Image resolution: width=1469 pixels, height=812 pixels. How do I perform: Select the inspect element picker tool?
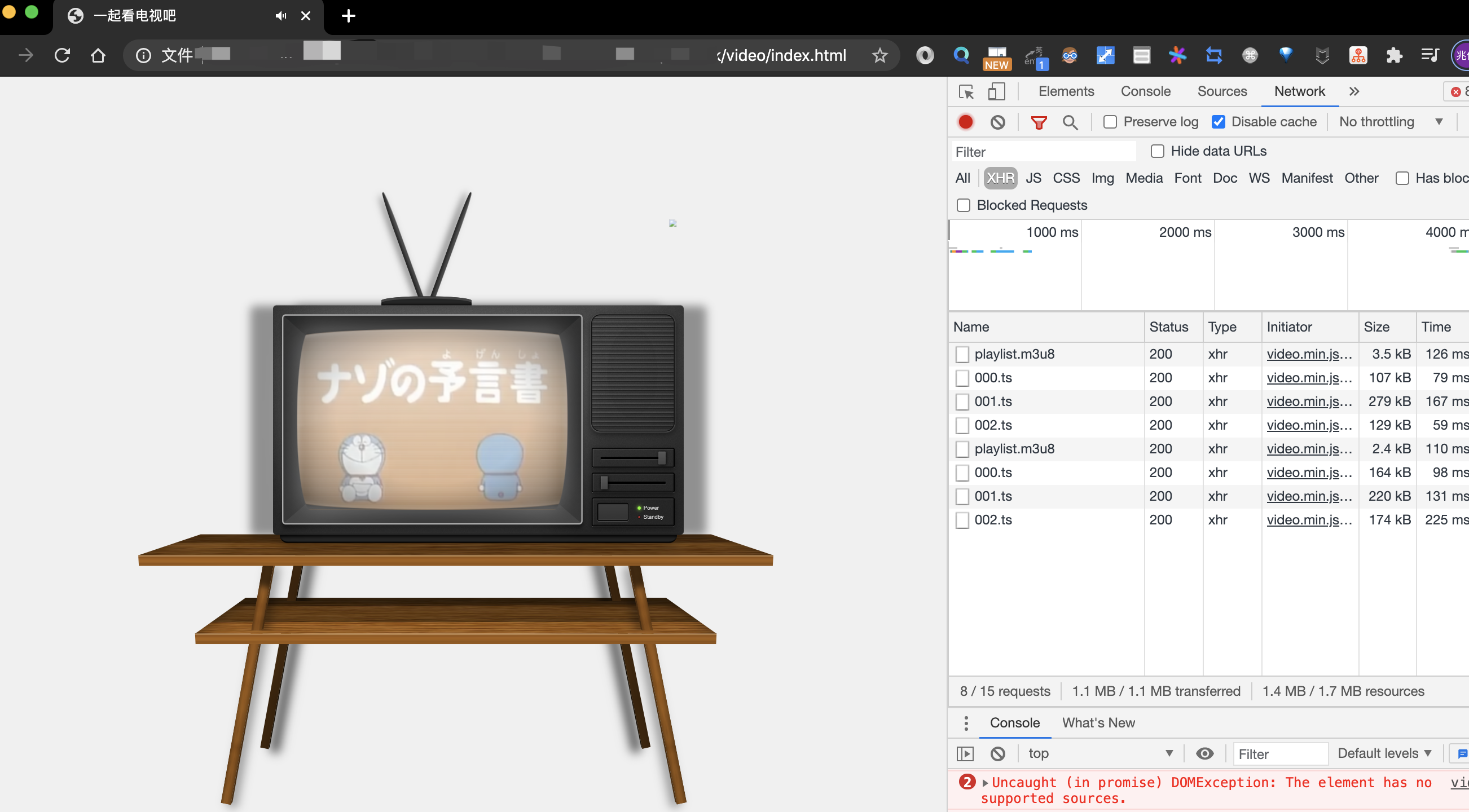tap(966, 92)
